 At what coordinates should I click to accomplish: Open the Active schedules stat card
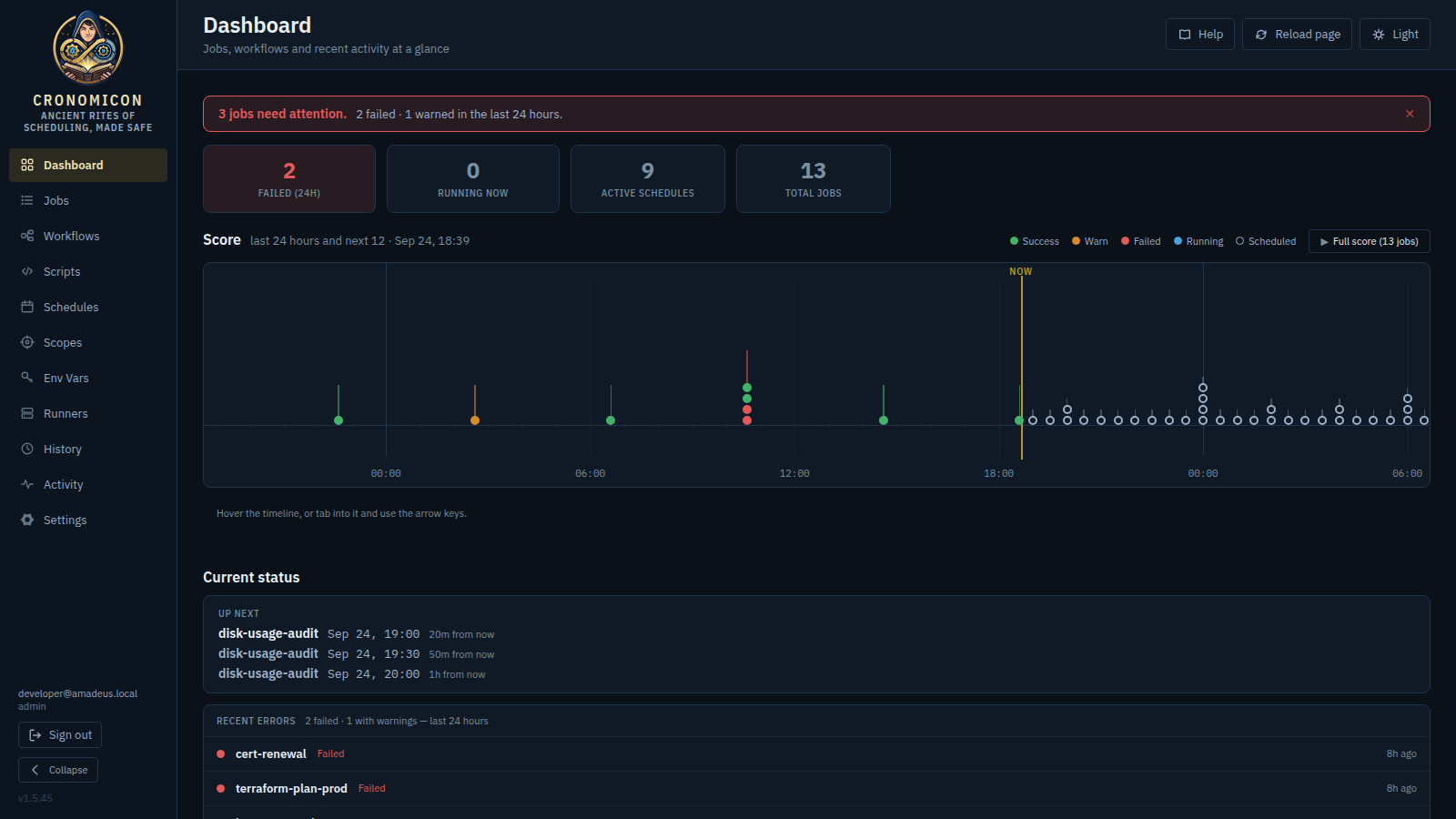tap(648, 179)
